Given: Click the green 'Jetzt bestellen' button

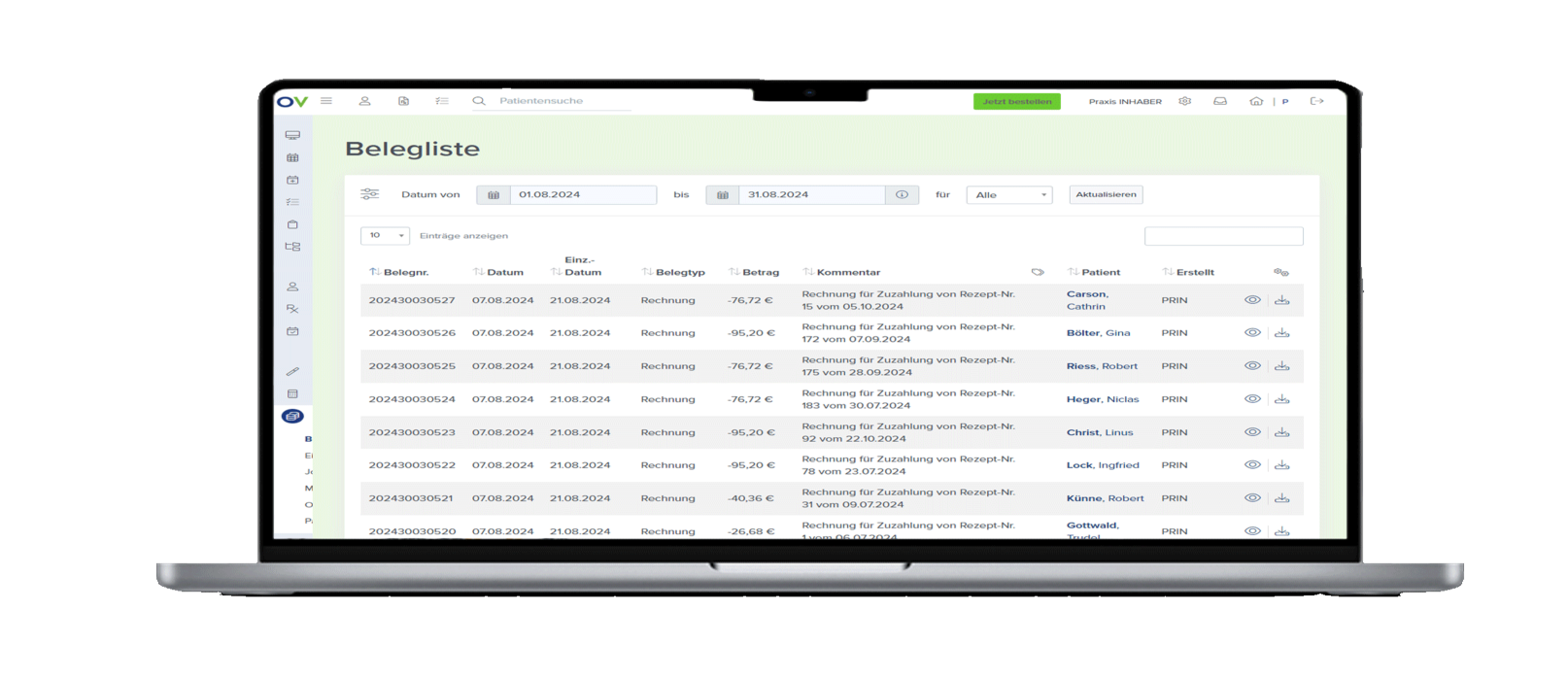Looking at the screenshot, I should tap(1017, 101).
